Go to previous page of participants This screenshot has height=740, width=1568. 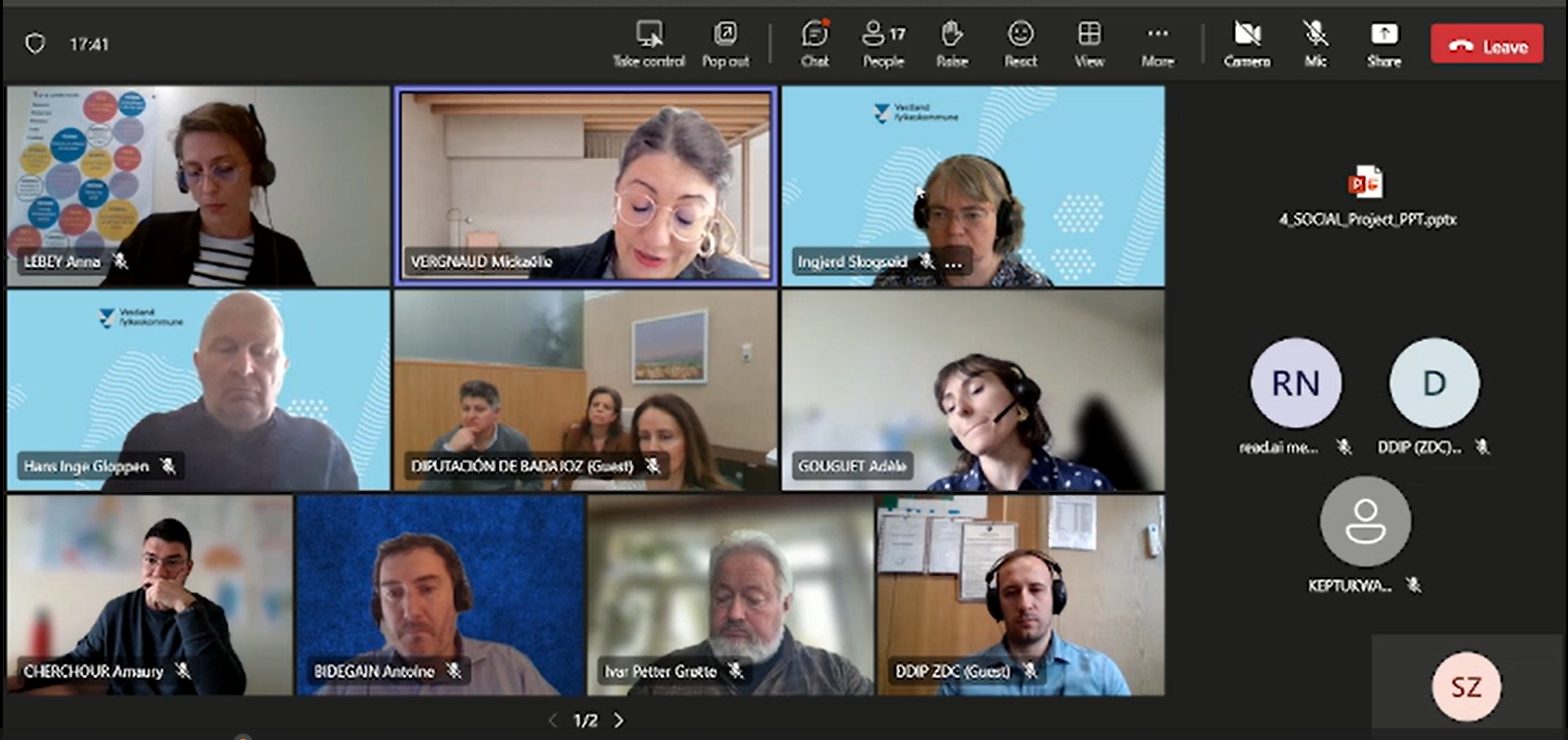[x=553, y=721]
